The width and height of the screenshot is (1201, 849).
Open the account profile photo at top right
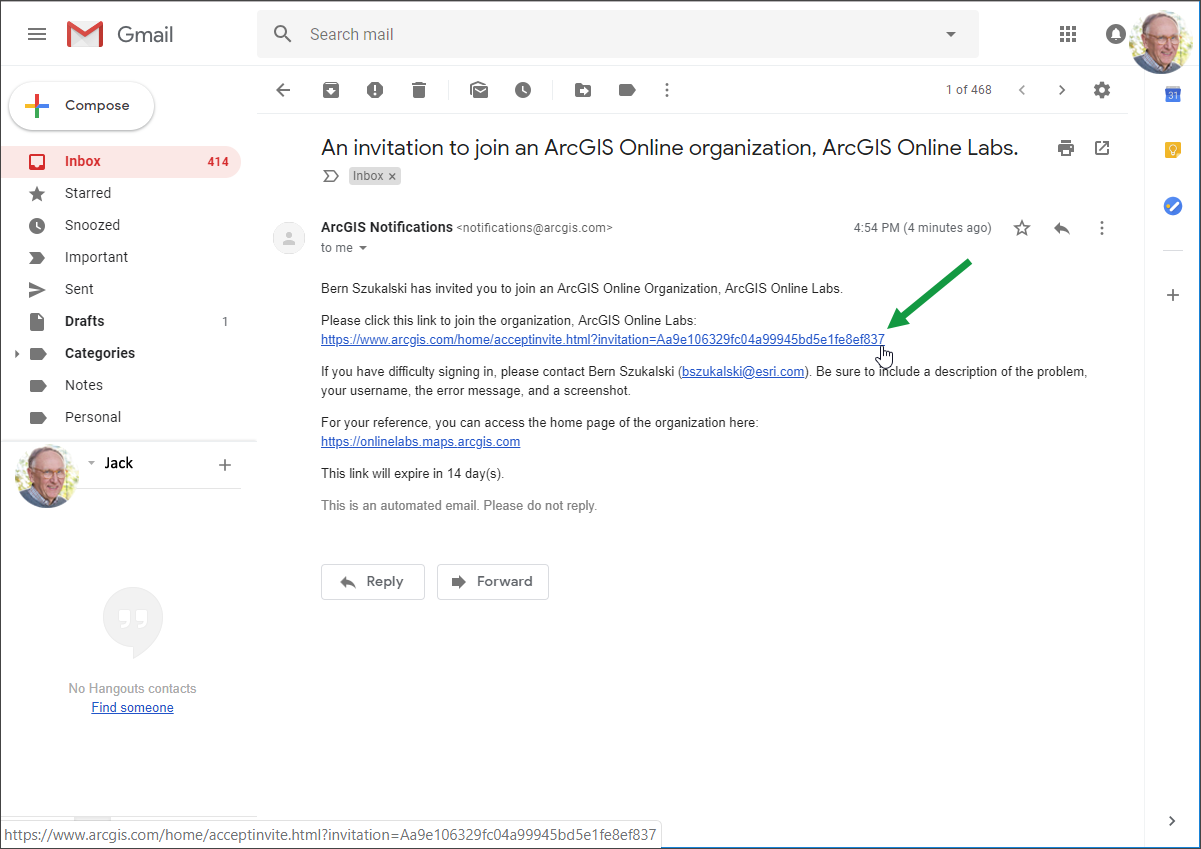pyautogui.click(x=1160, y=40)
